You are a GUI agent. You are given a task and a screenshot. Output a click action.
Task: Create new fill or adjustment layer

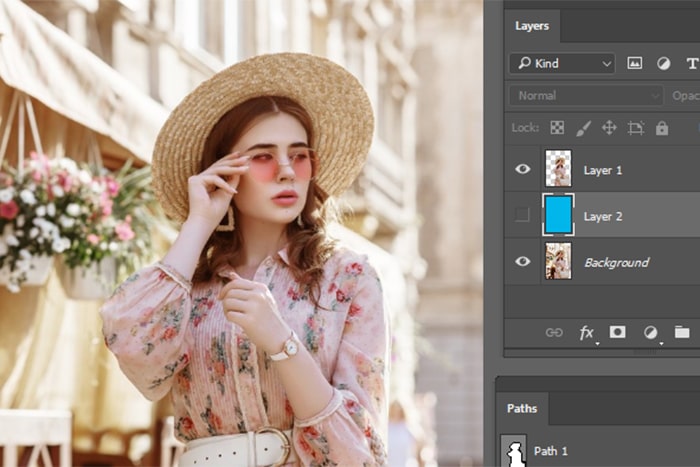(x=650, y=332)
